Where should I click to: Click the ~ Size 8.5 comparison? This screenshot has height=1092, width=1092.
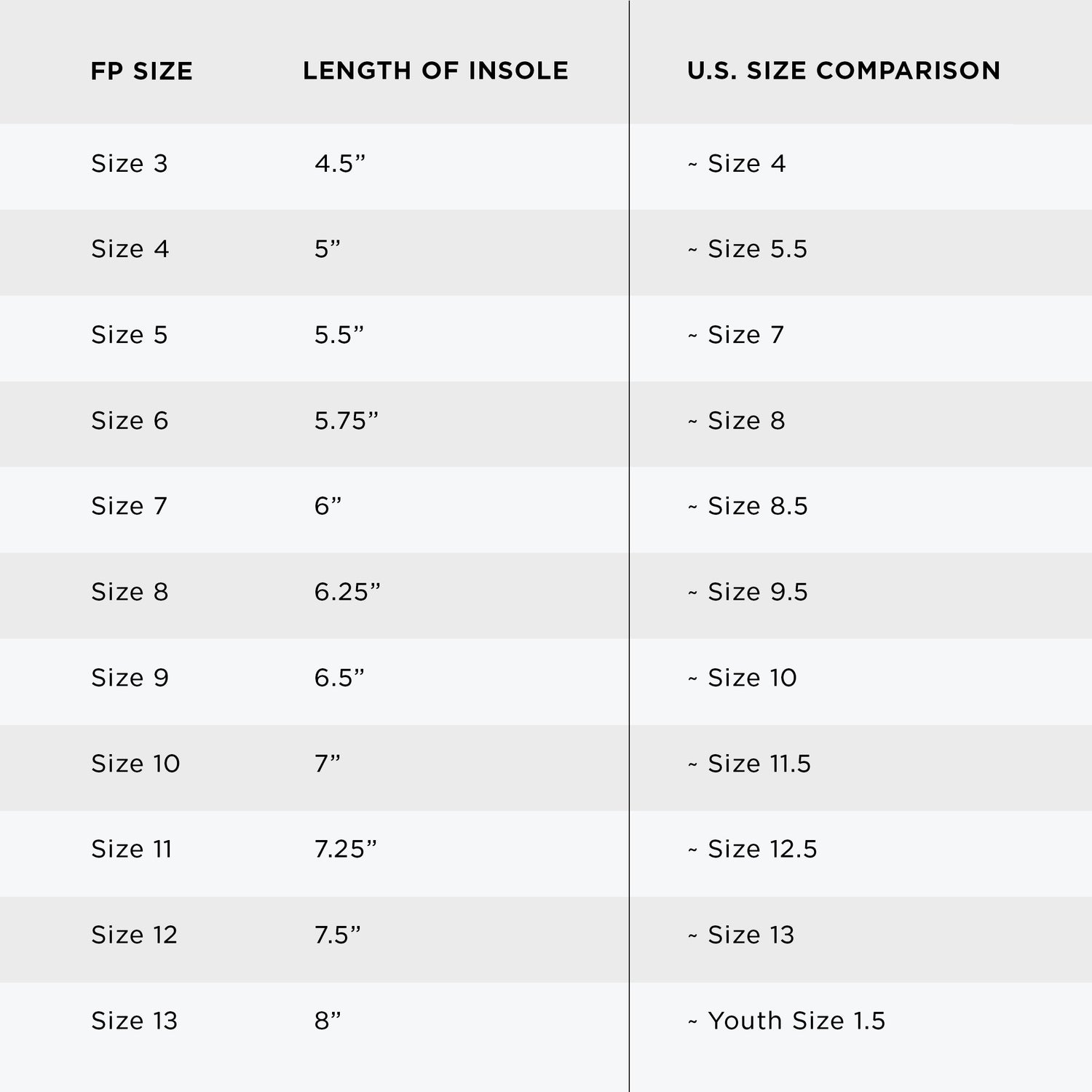748,506
